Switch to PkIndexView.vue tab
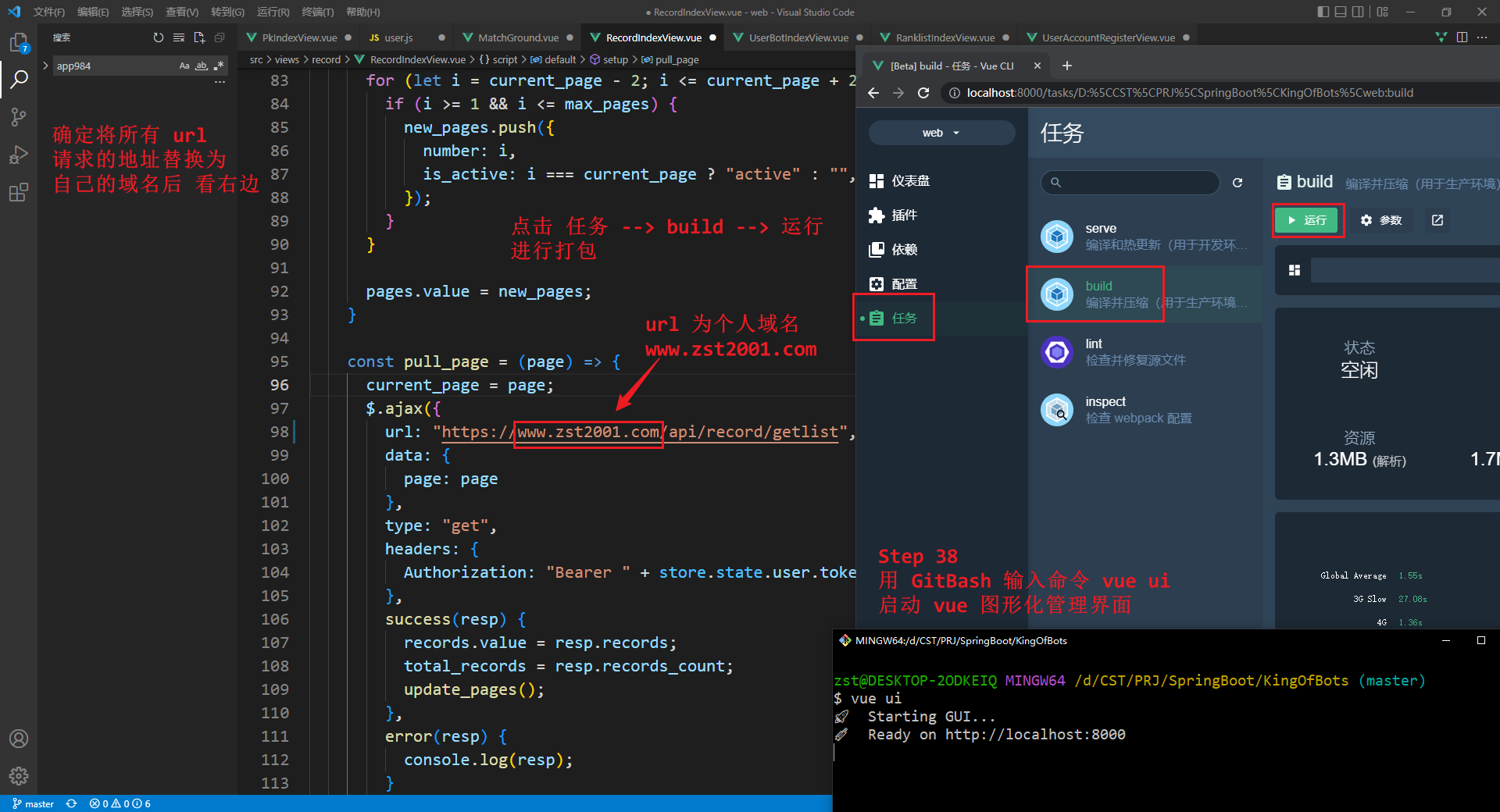 [299, 37]
